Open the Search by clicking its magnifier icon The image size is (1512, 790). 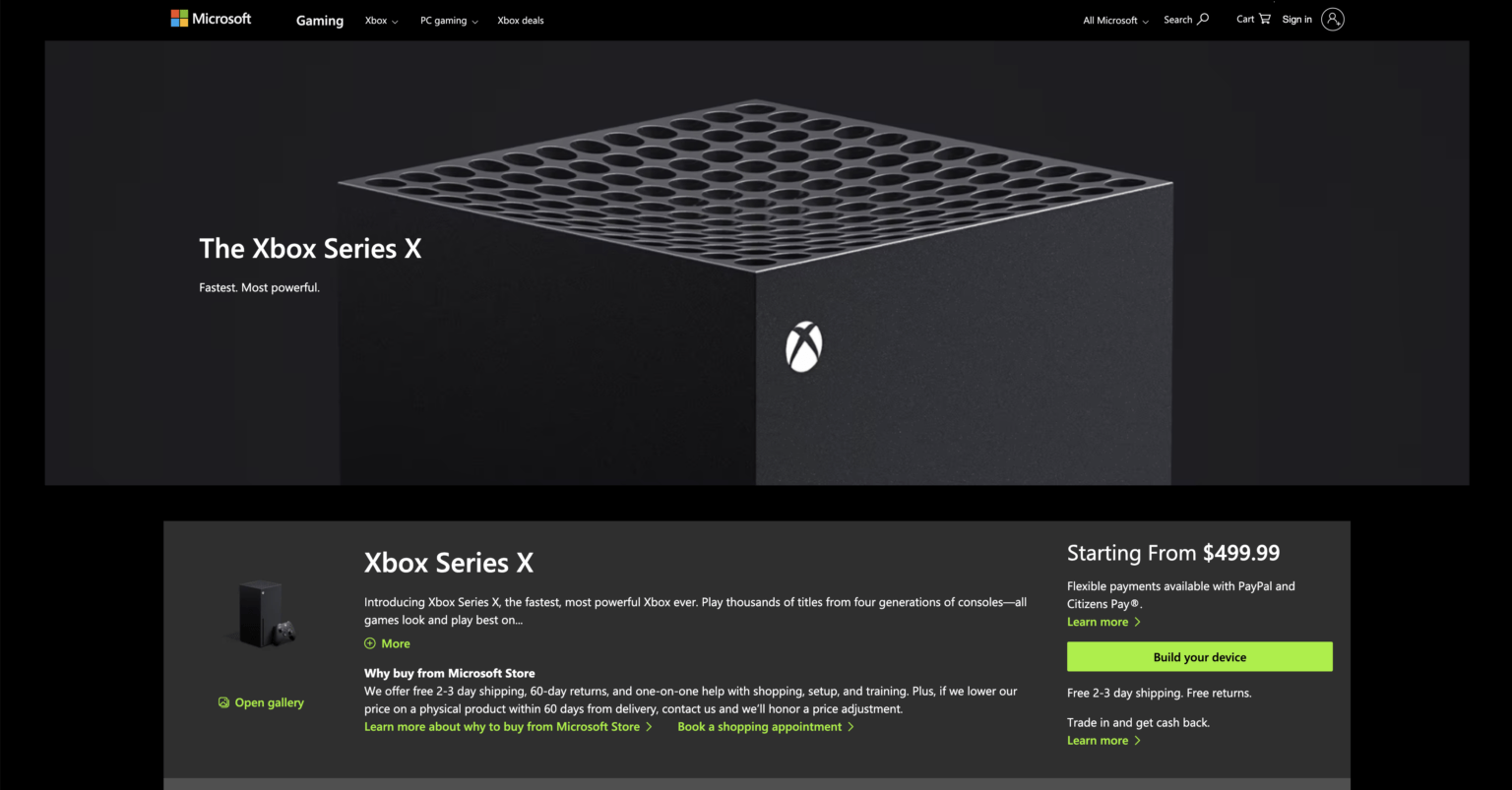tap(1204, 19)
